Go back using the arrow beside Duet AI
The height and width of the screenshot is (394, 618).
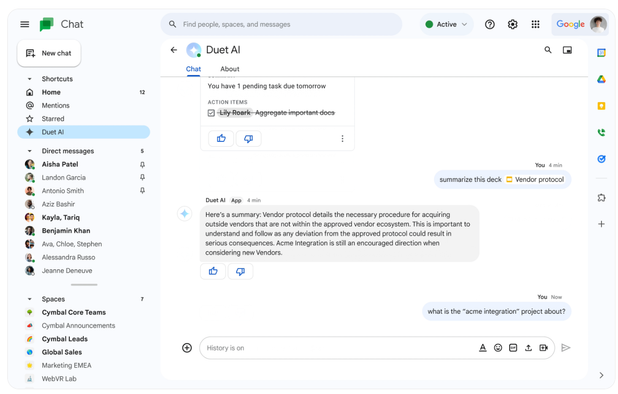[x=174, y=50]
